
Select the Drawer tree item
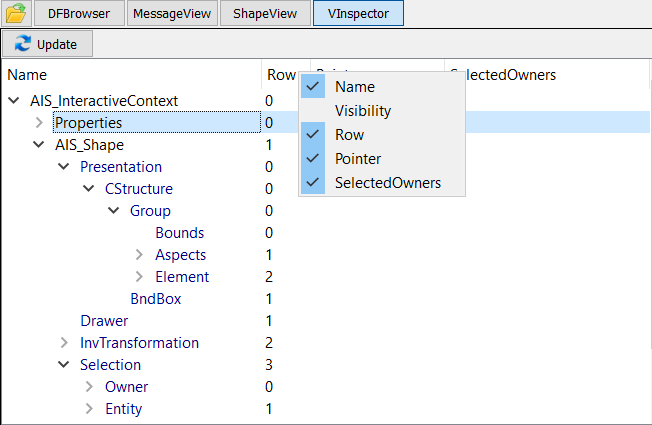(x=104, y=321)
